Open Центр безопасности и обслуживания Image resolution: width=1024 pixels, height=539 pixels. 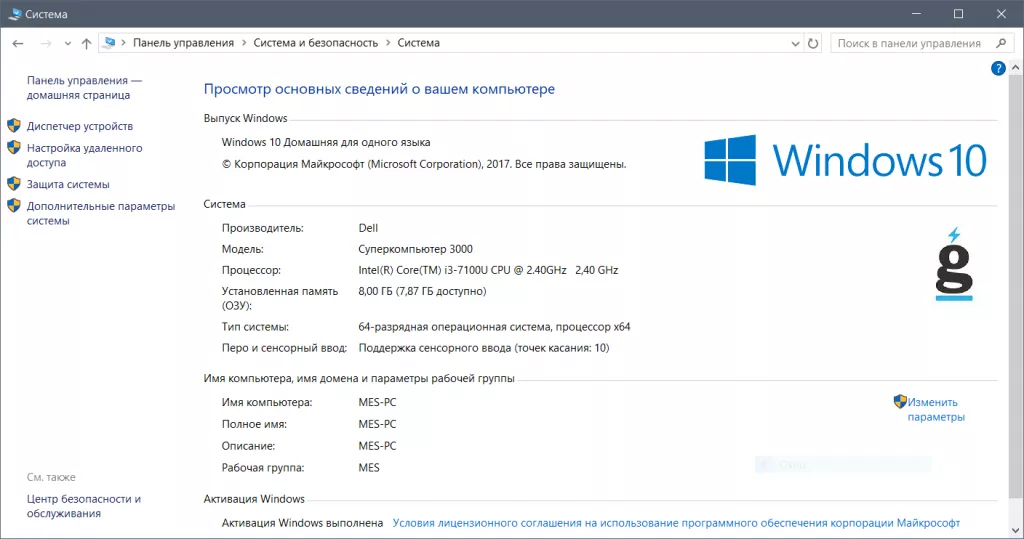click(x=84, y=506)
